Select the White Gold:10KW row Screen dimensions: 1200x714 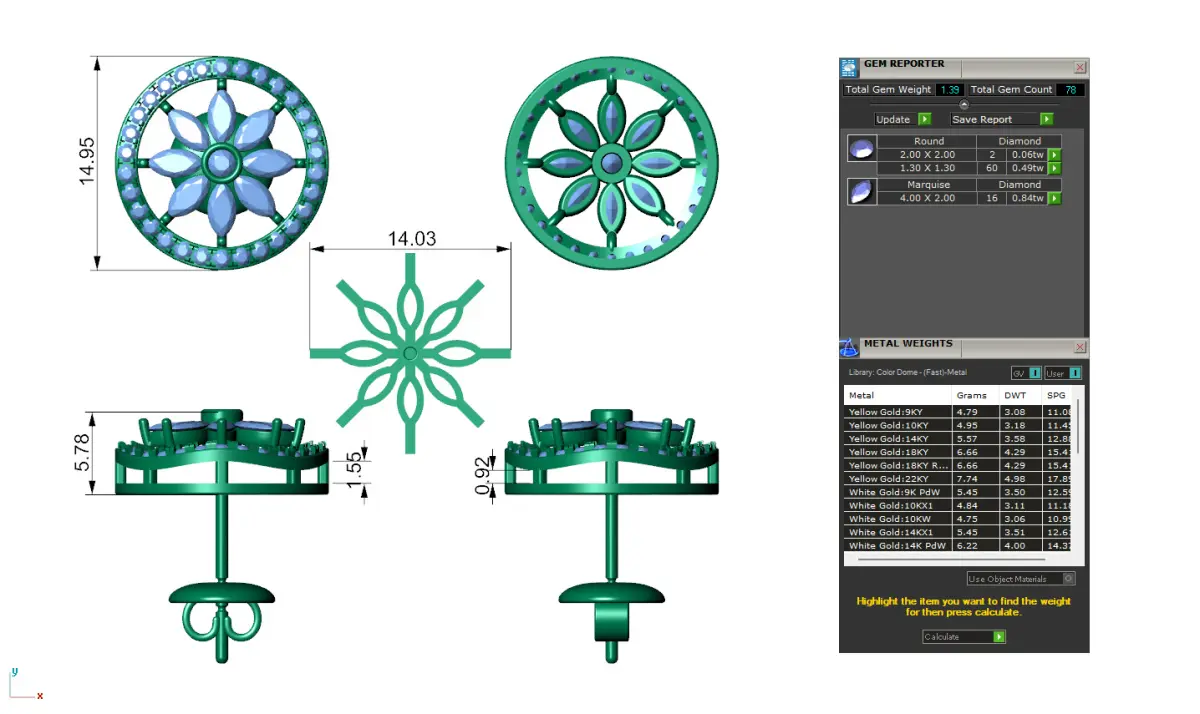click(x=958, y=518)
